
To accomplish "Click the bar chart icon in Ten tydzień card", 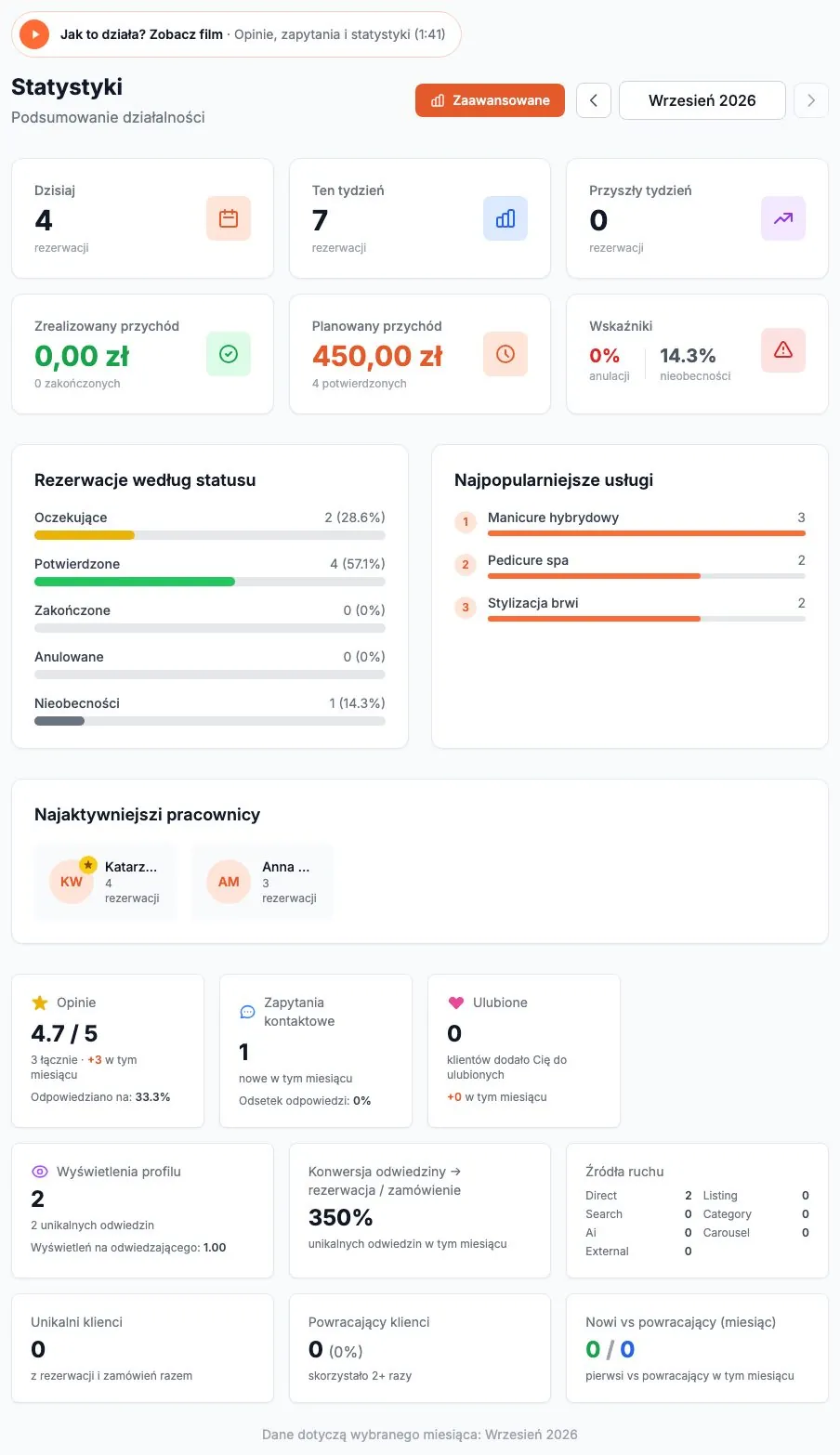I will pos(505,218).
